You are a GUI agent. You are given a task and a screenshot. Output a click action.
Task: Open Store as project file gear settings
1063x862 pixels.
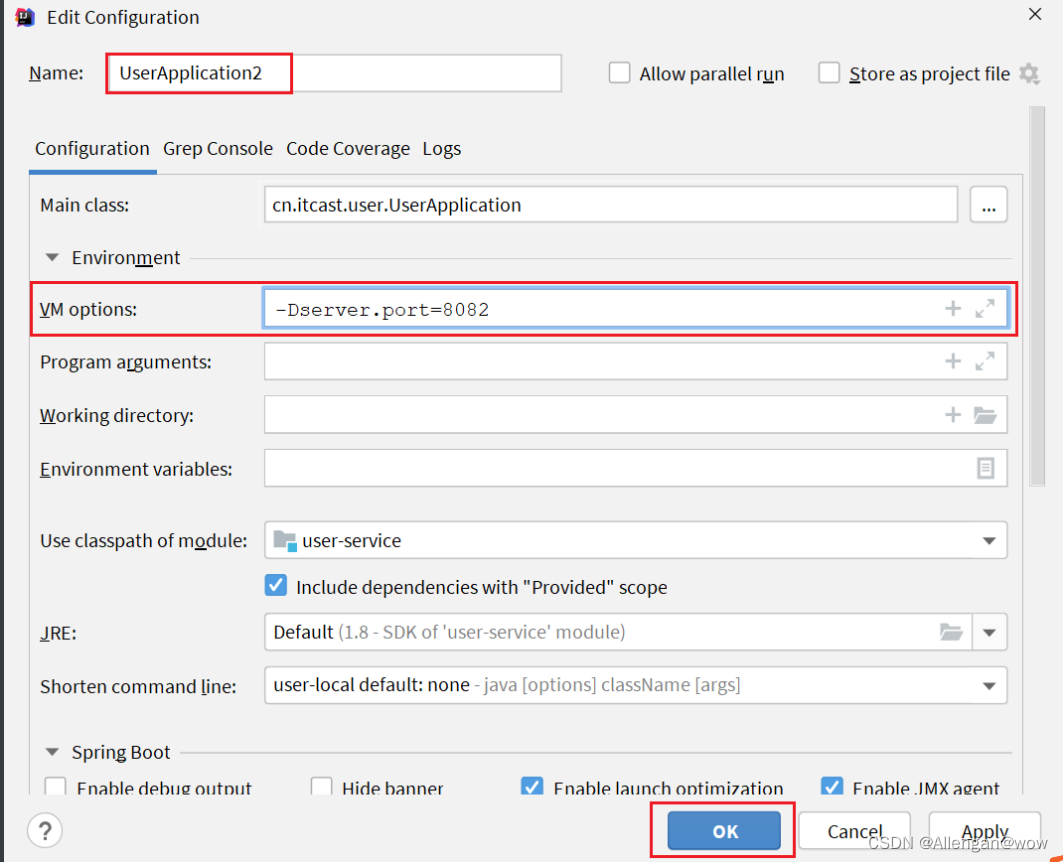pyautogui.click(x=1029, y=73)
